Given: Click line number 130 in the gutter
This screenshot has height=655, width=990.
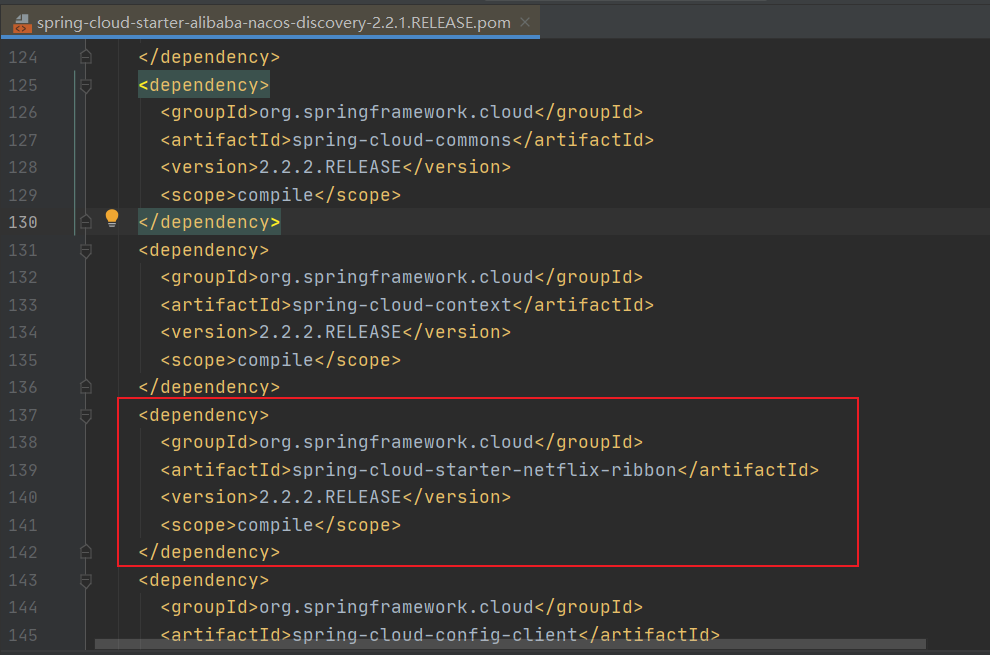Looking at the screenshot, I should click(23, 222).
